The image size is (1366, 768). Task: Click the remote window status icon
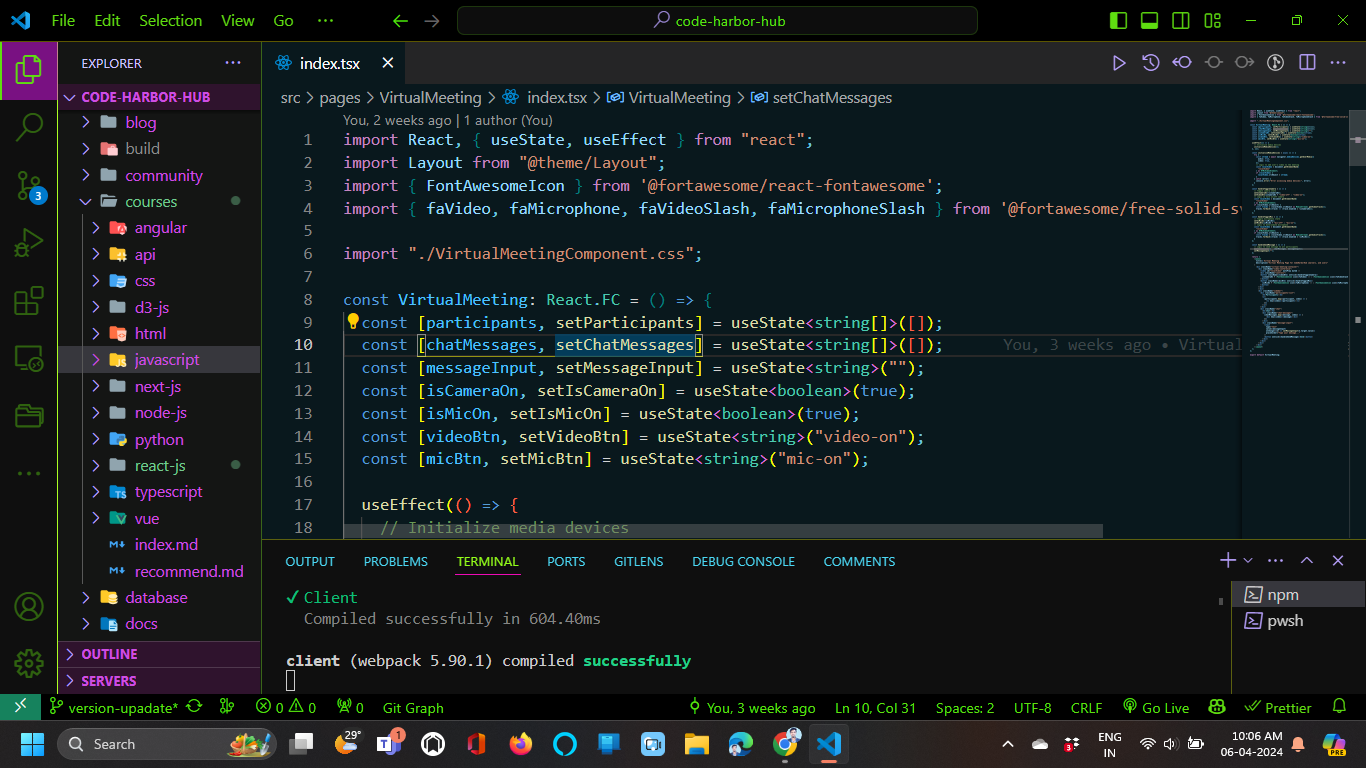click(19, 707)
